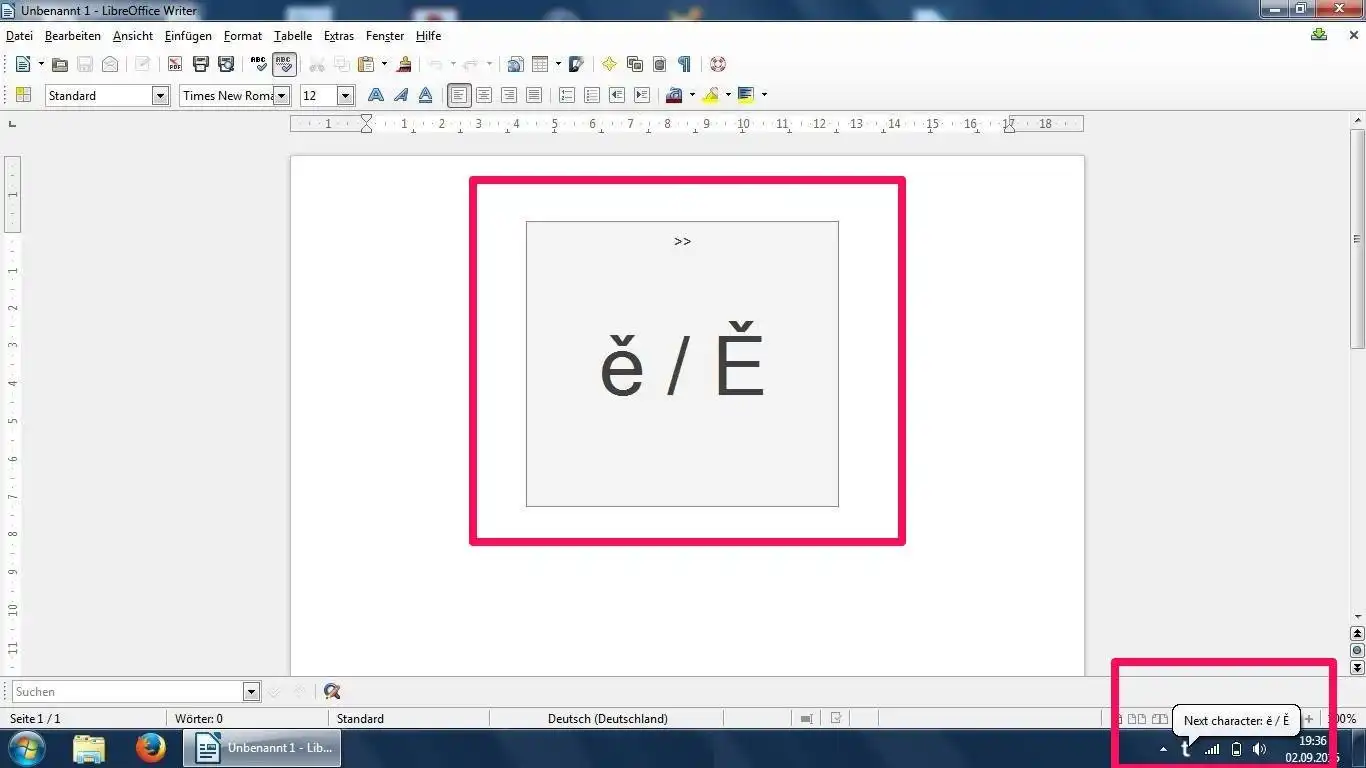Open the Einfügen menu

pyautogui.click(x=188, y=35)
